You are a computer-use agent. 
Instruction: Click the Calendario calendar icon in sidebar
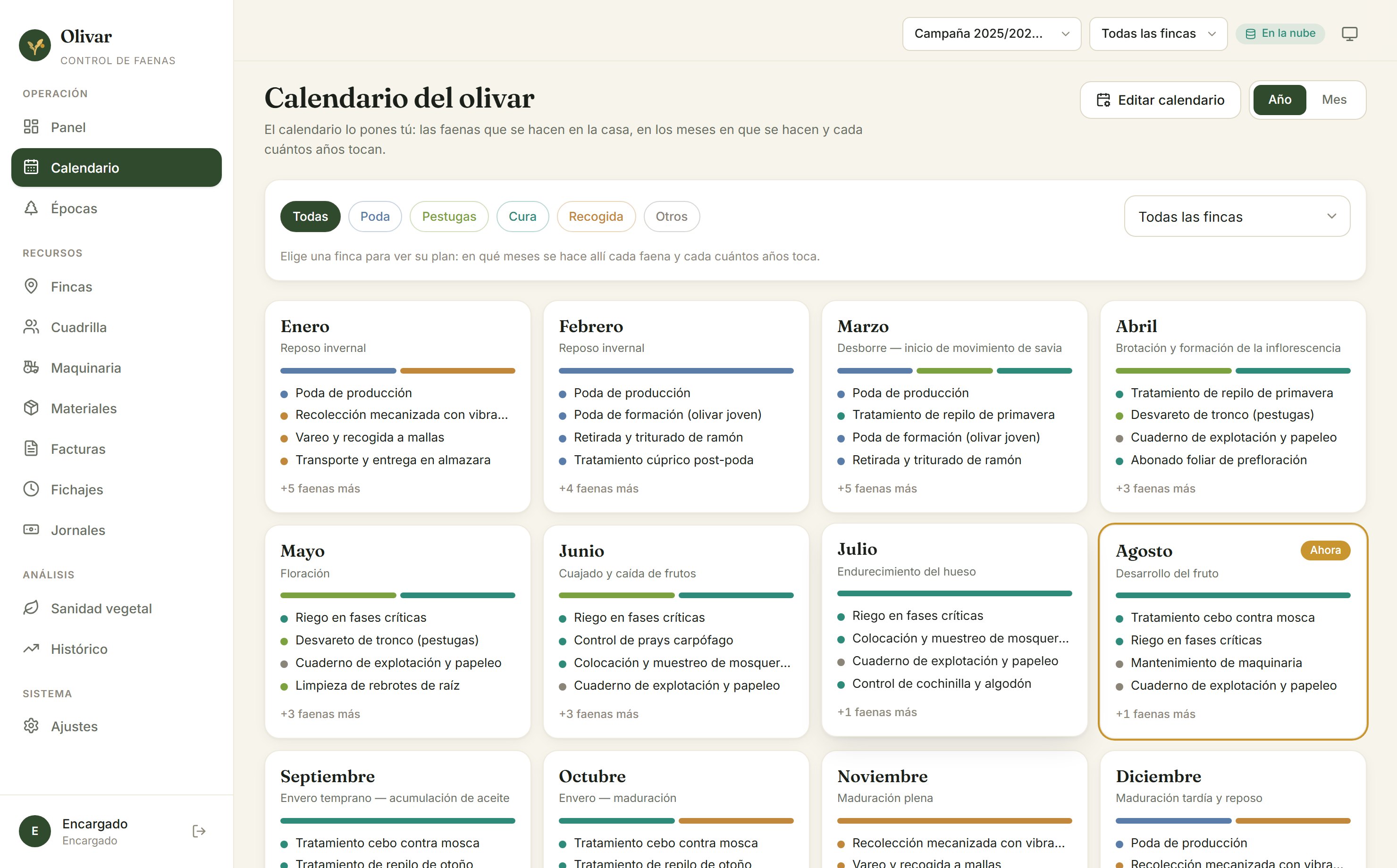[31, 167]
